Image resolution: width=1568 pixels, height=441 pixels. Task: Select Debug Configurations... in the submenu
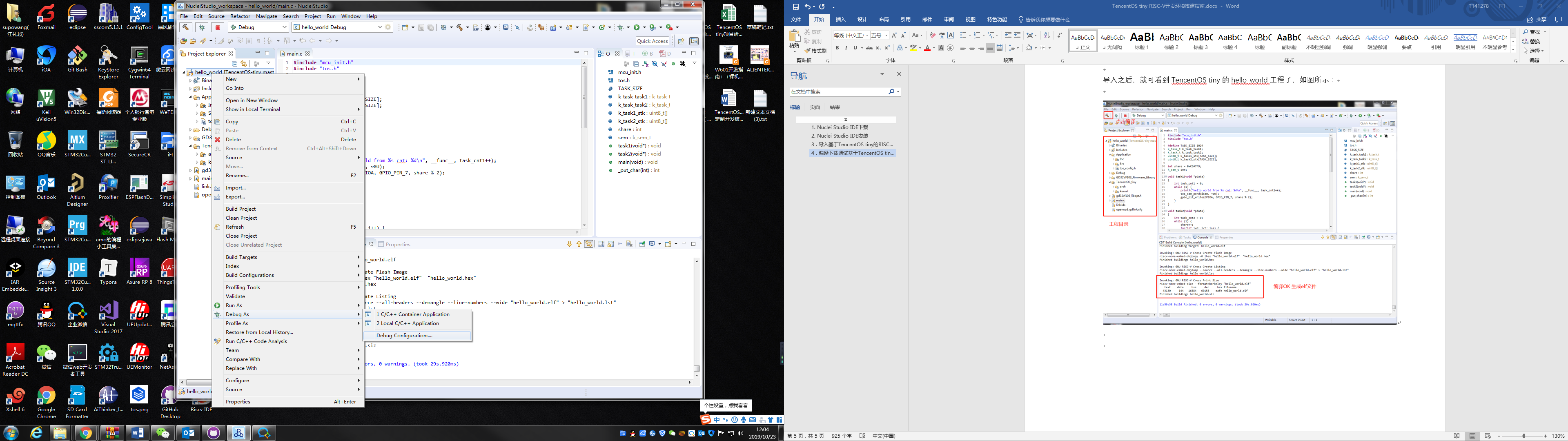pos(404,336)
